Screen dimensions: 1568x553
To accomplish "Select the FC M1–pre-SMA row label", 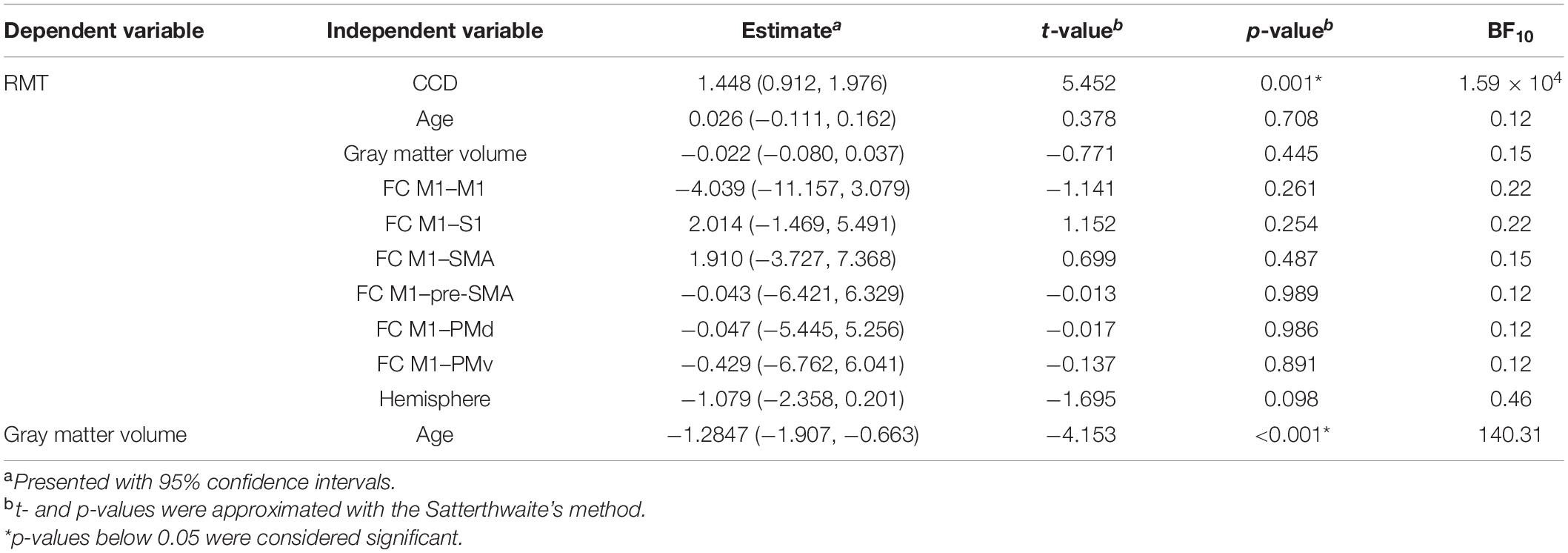I will click(435, 294).
